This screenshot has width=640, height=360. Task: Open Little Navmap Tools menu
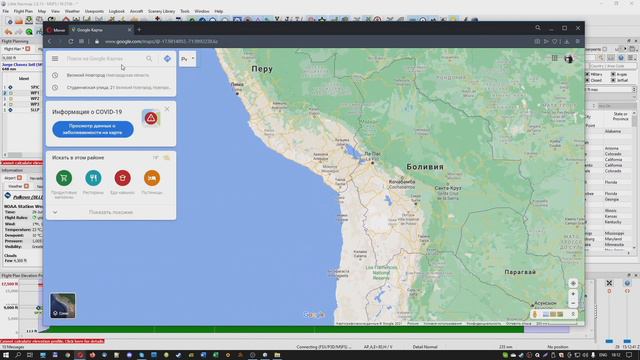(x=185, y=11)
